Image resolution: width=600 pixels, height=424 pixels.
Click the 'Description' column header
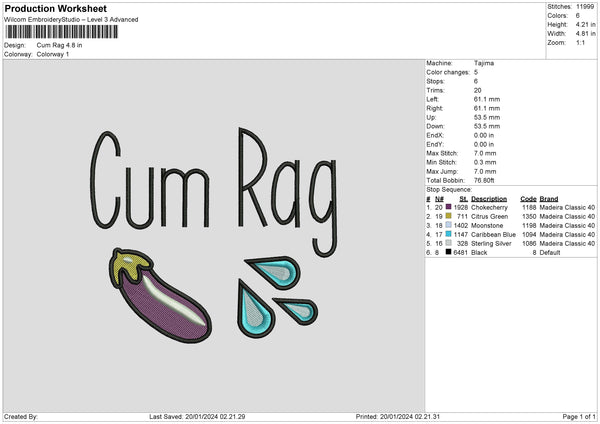tap(489, 199)
